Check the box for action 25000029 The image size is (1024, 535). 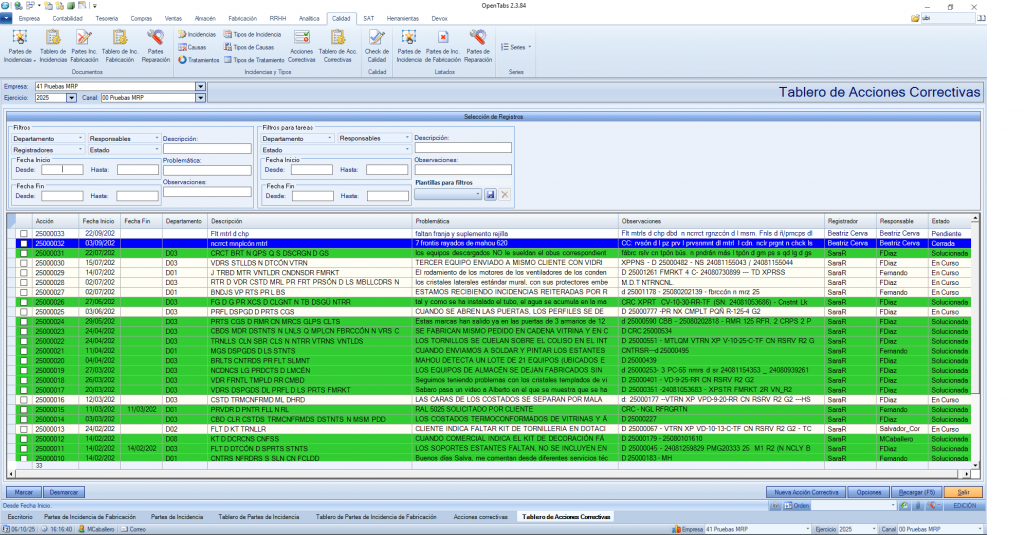tap(23, 272)
